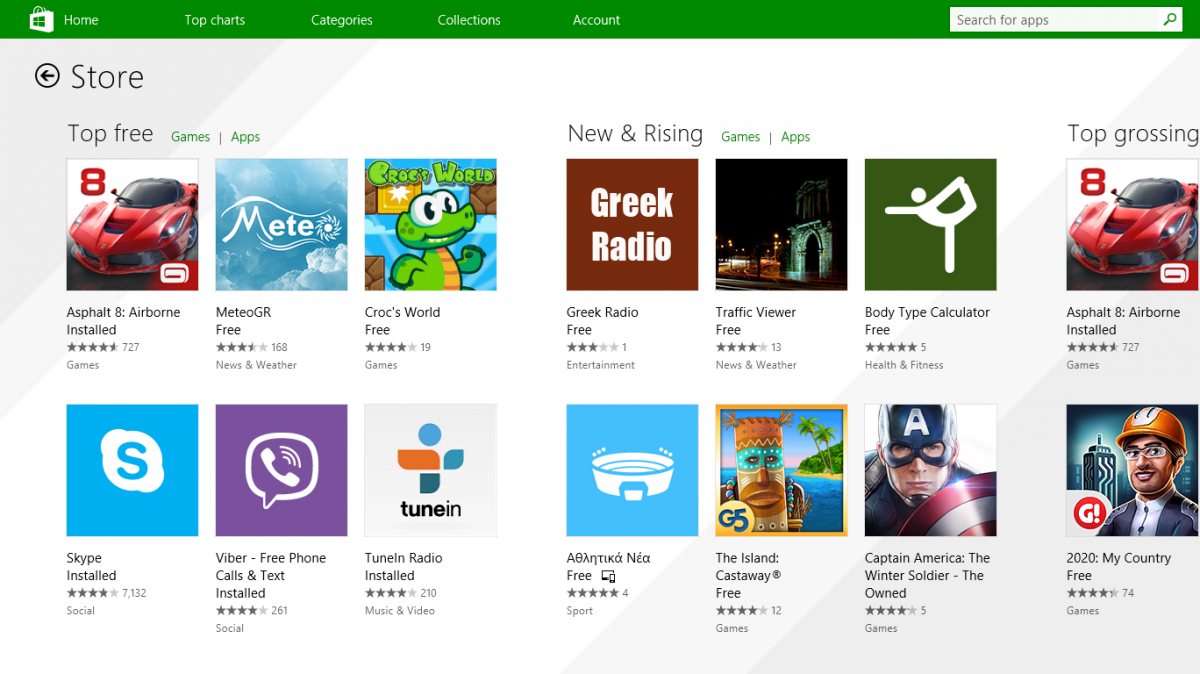Open Asphalt 8 tile under Top free

coord(132,225)
